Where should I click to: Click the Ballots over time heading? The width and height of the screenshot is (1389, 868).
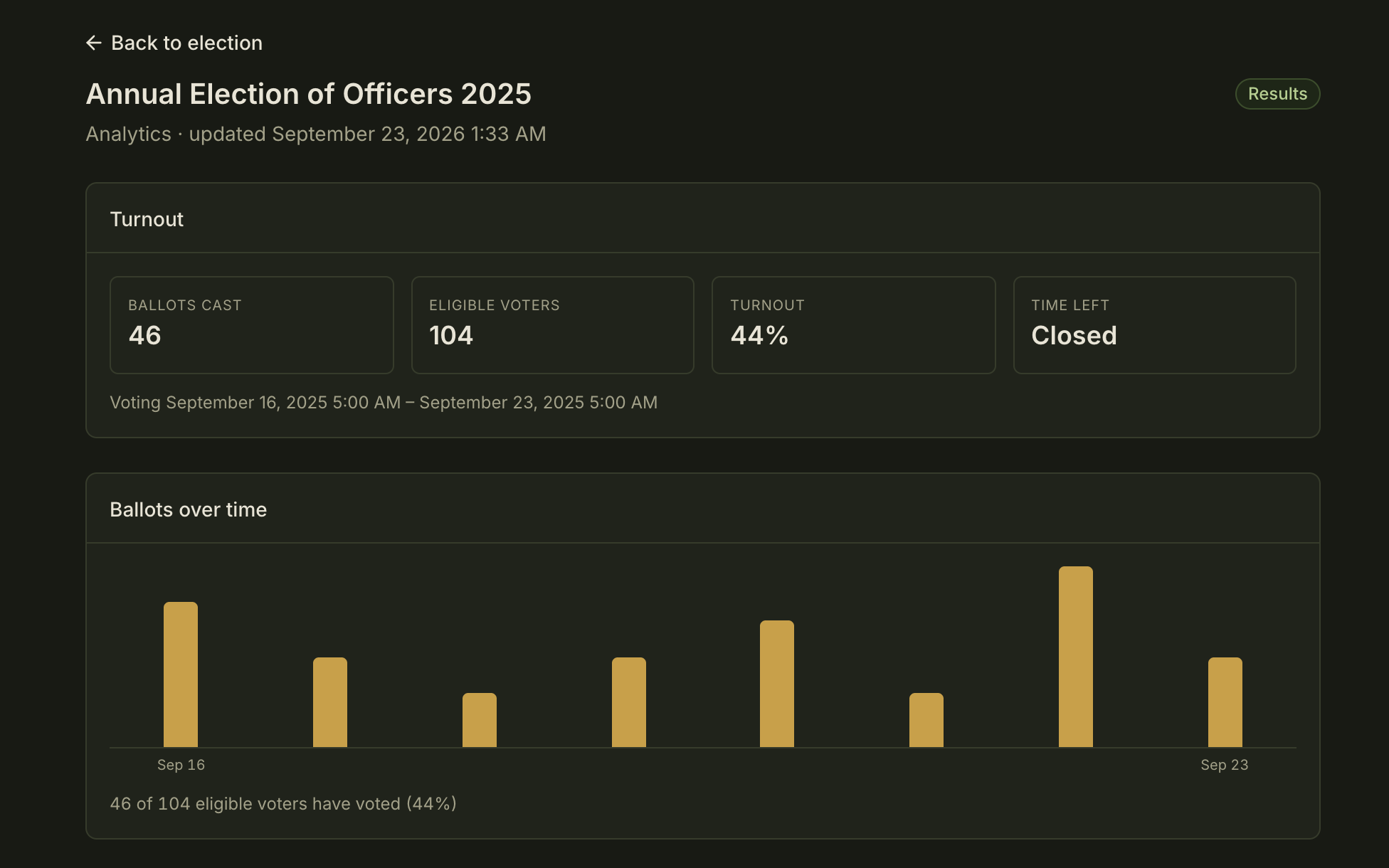(189, 509)
